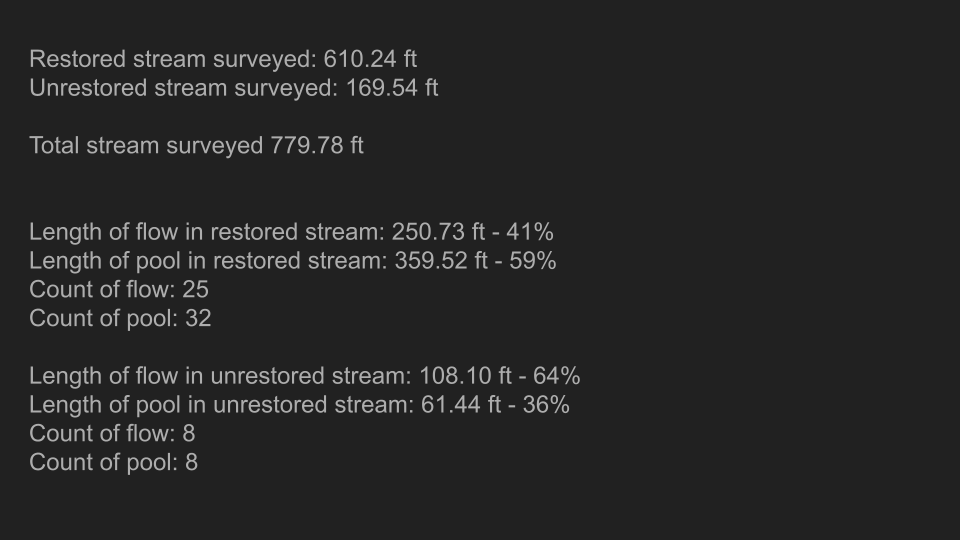960x540 pixels.
Task: Click the 'Length of flow in restored stream' line
Action: tap(291, 232)
